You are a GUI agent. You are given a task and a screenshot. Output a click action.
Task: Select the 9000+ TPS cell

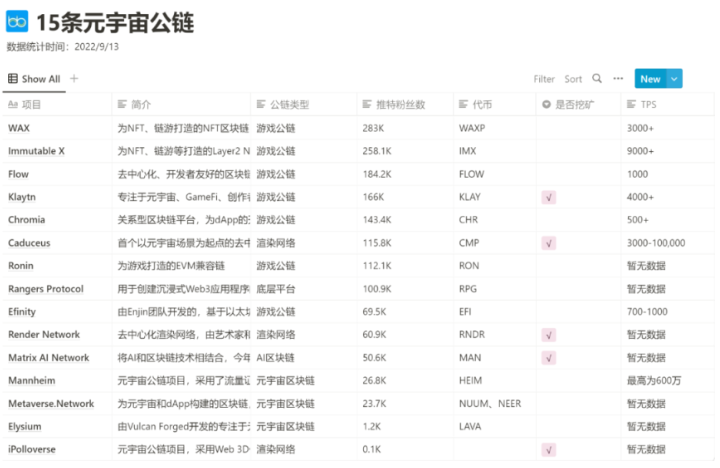(x=668, y=151)
